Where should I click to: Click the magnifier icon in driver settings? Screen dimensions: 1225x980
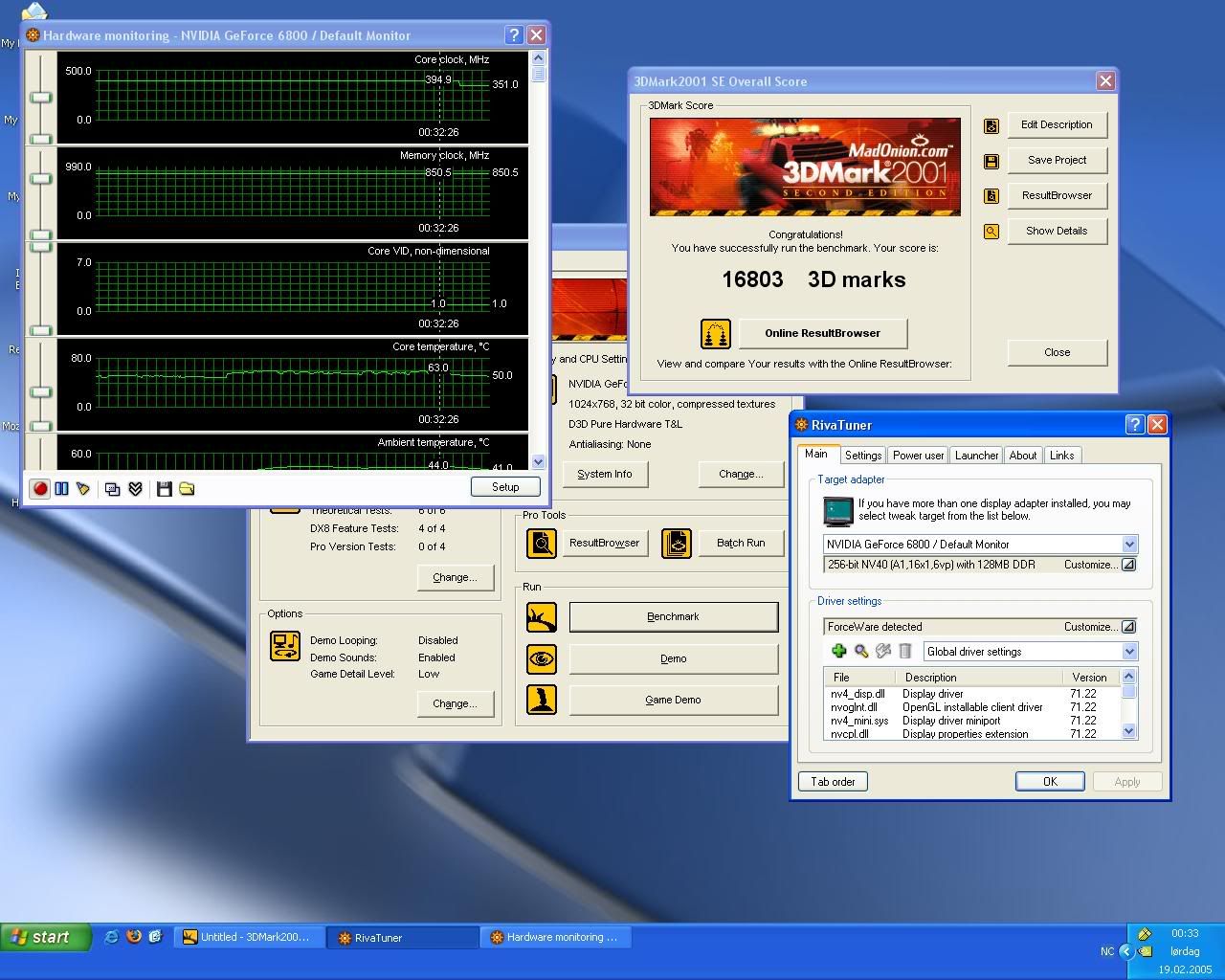tap(861, 652)
